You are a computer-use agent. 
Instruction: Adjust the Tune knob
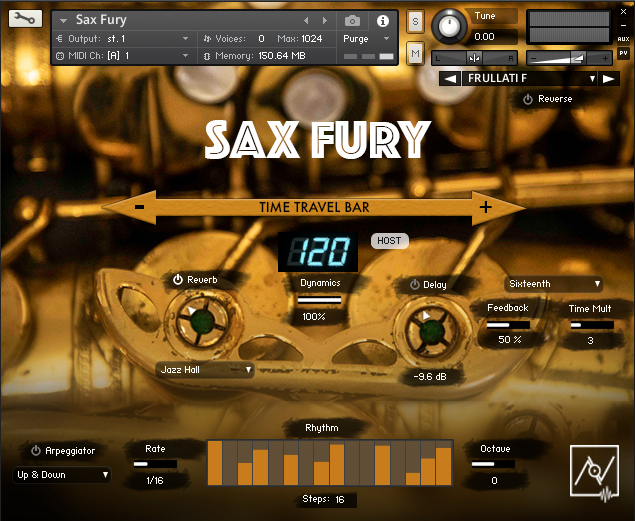click(449, 26)
